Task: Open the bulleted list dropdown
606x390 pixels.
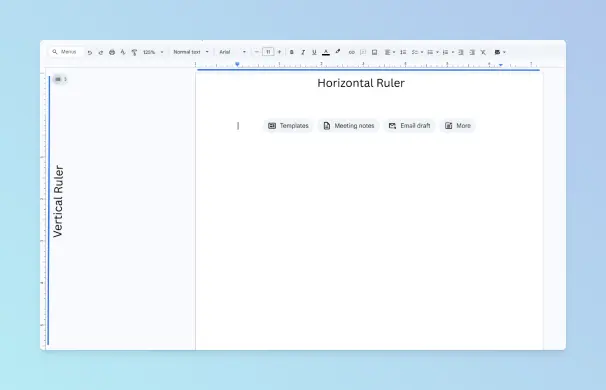Action: point(432,52)
